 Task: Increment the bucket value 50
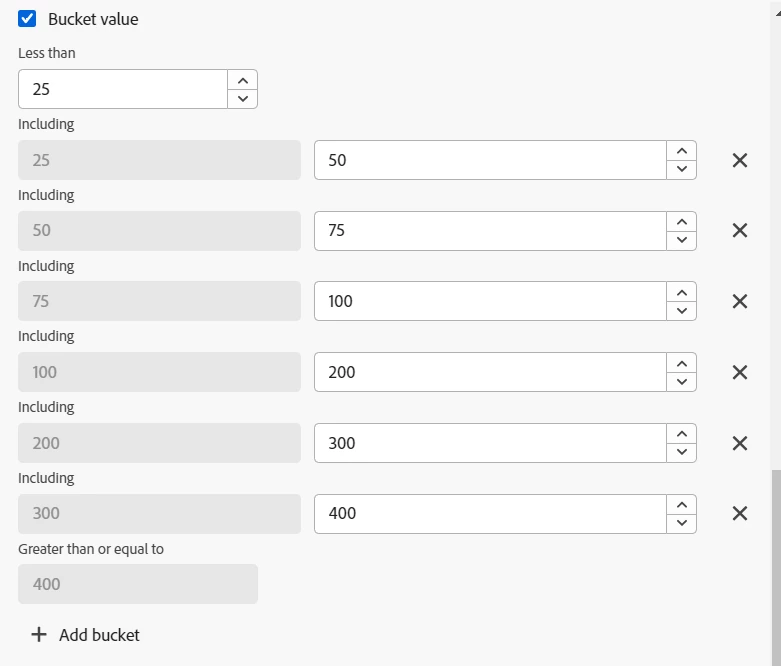[681, 151]
